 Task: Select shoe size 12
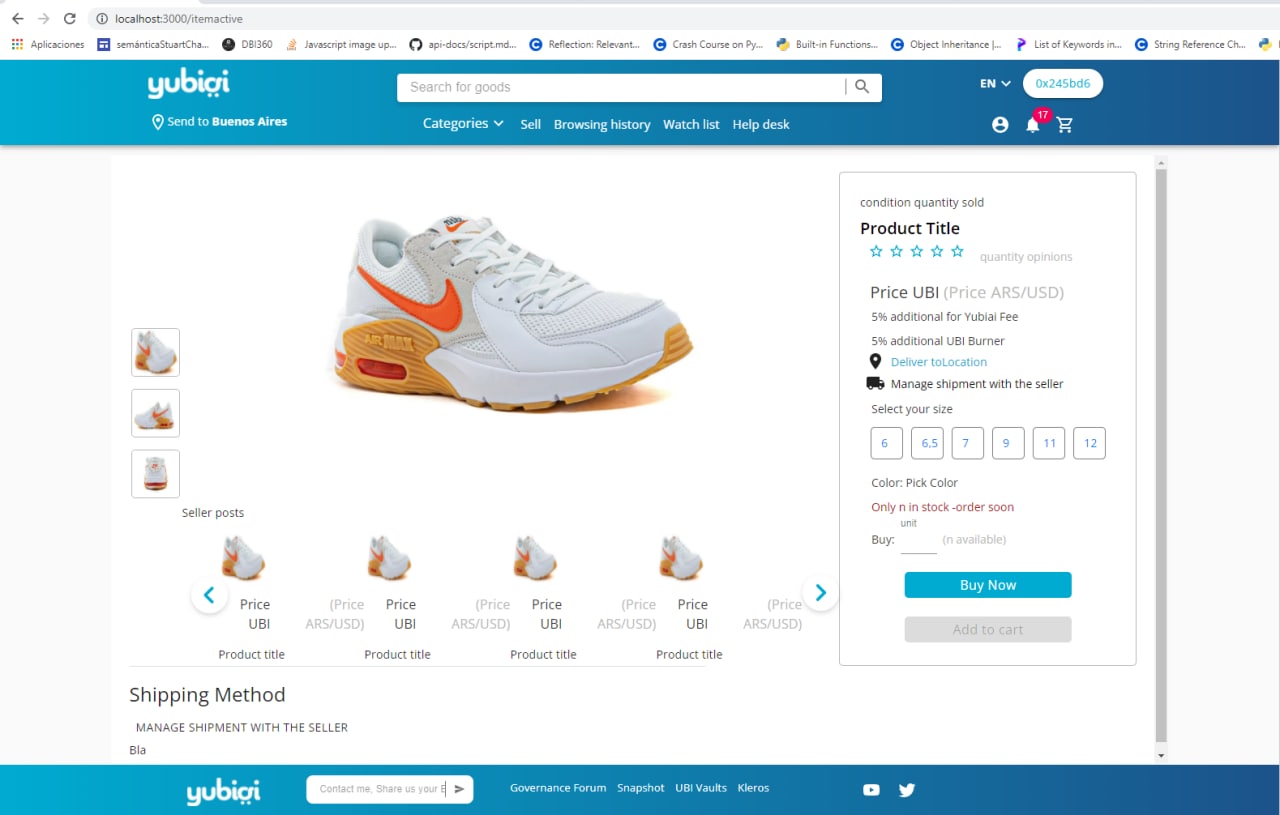click(1089, 443)
